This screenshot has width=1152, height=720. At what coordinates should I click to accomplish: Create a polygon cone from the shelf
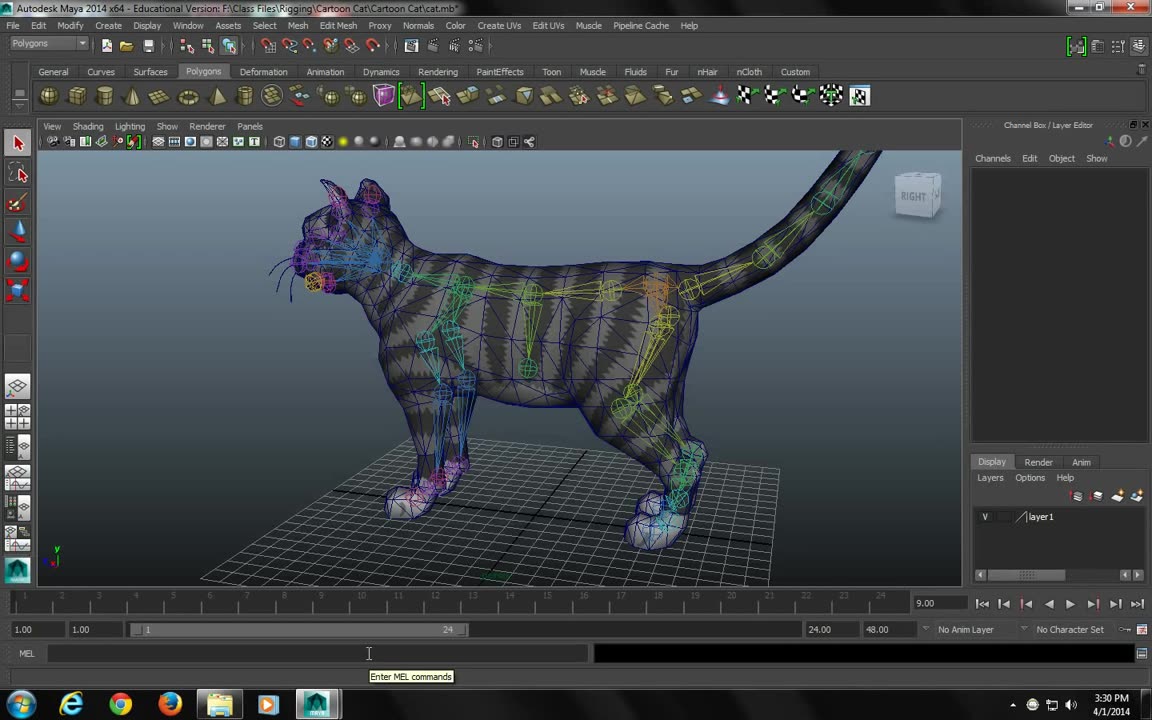click(x=131, y=95)
